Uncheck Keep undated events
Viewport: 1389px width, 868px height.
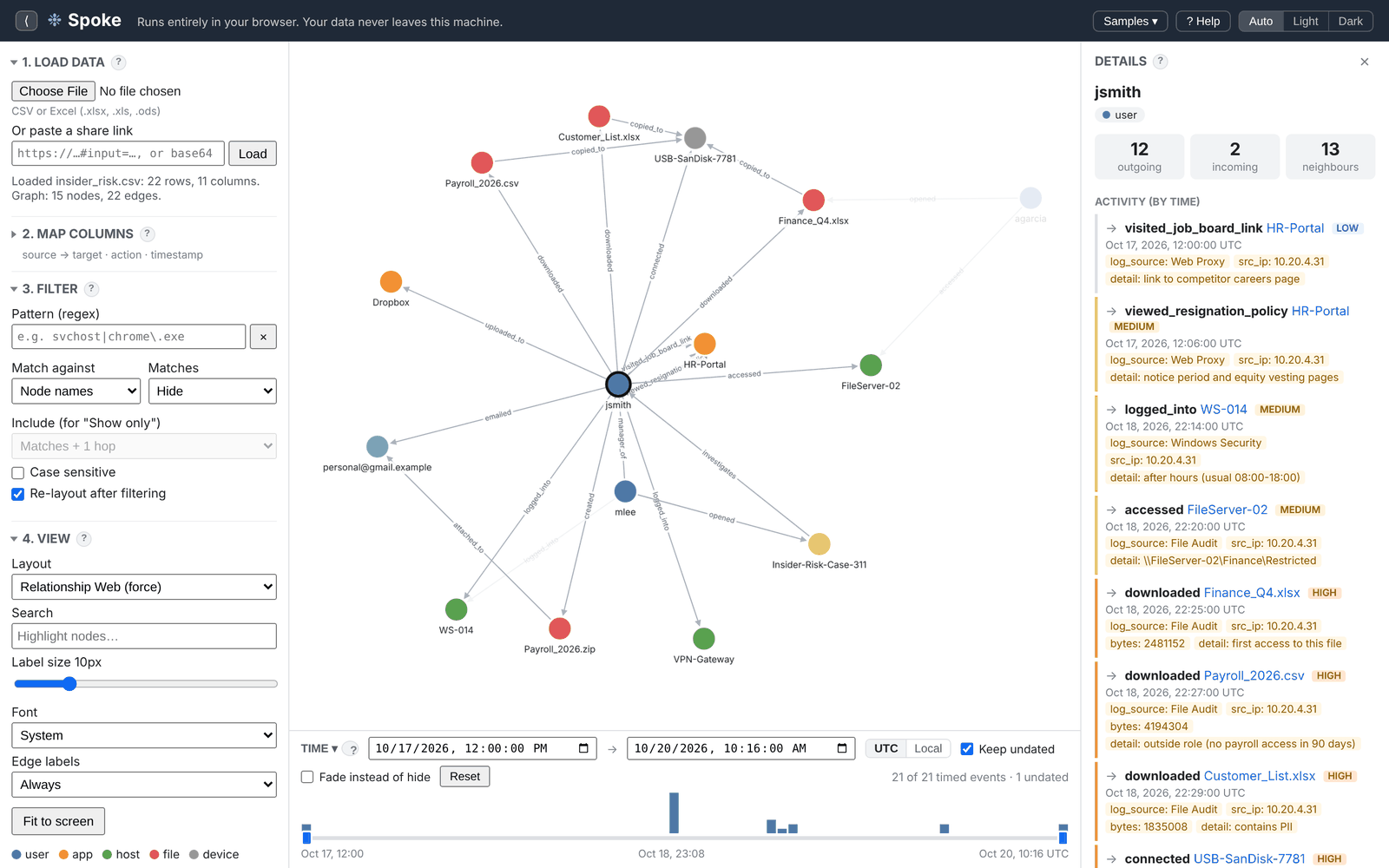pyautogui.click(x=967, y=749)
